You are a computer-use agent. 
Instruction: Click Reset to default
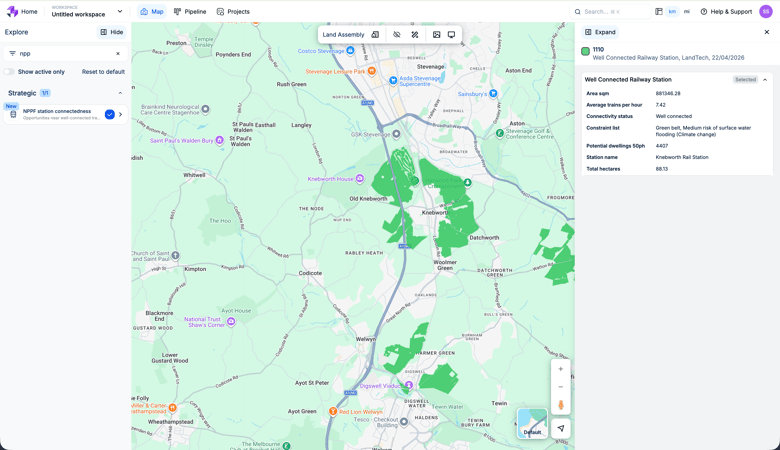(x=103, y=72)
